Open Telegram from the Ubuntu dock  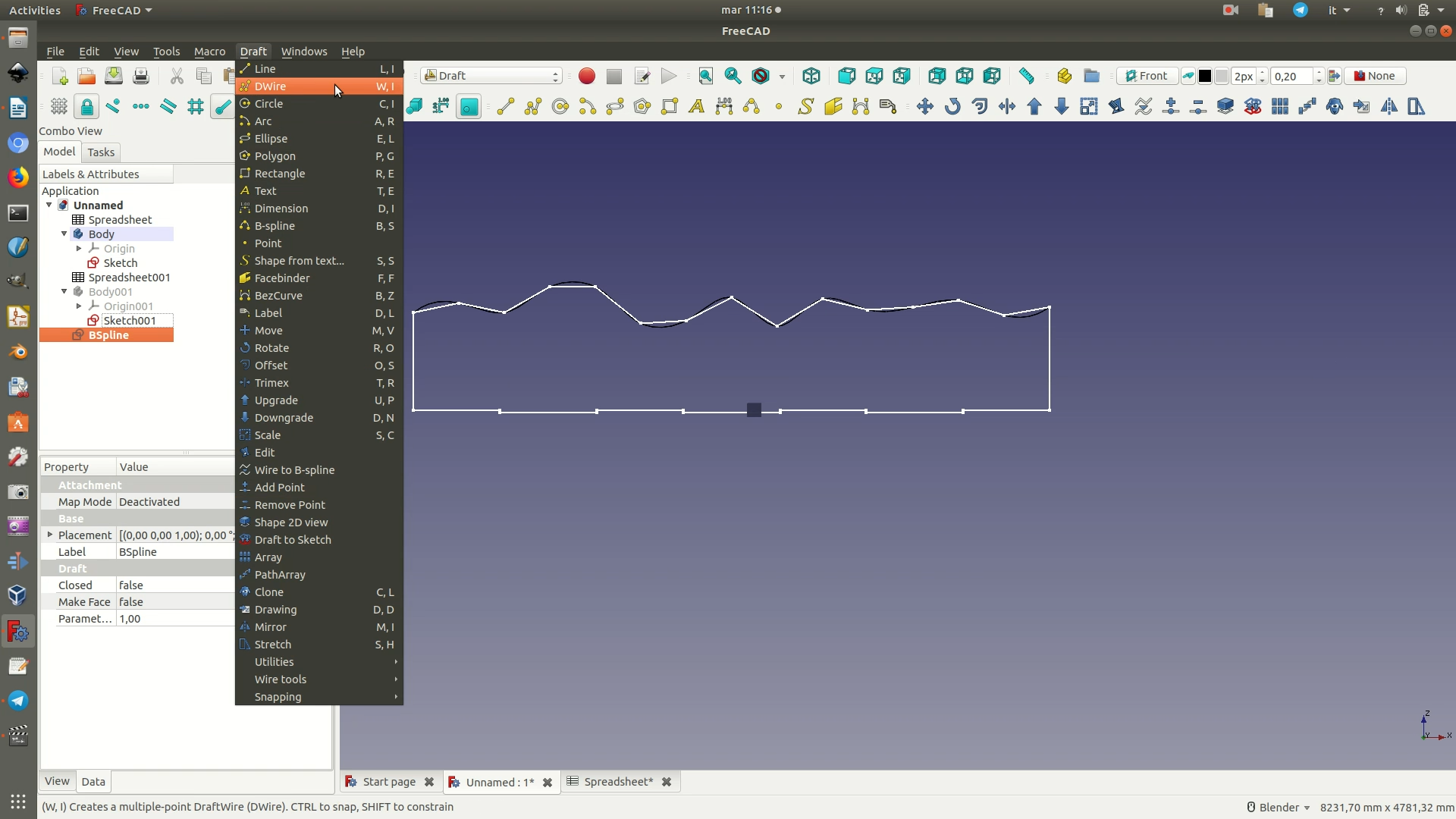(x=18, y=700)
